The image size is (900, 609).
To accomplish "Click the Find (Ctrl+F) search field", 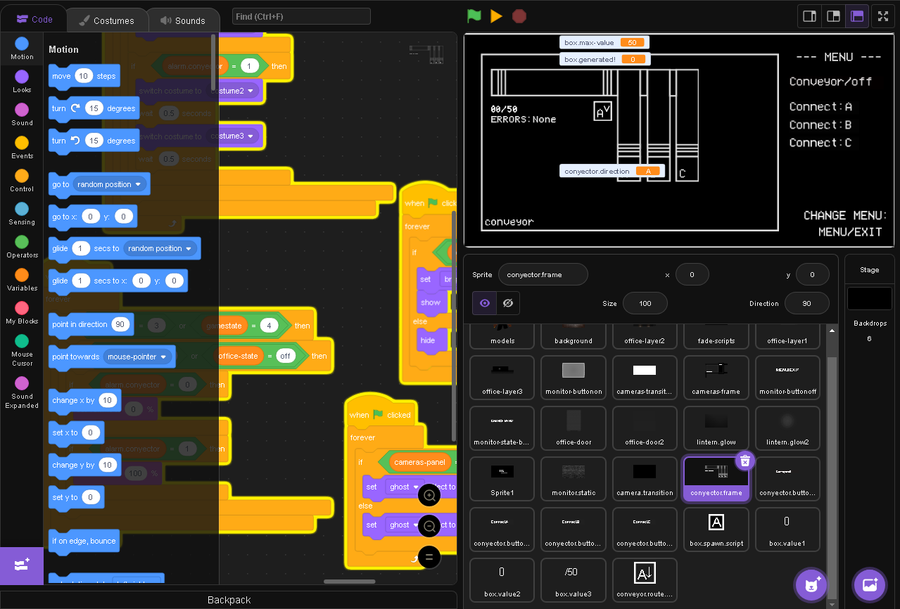I will (301, 17).
